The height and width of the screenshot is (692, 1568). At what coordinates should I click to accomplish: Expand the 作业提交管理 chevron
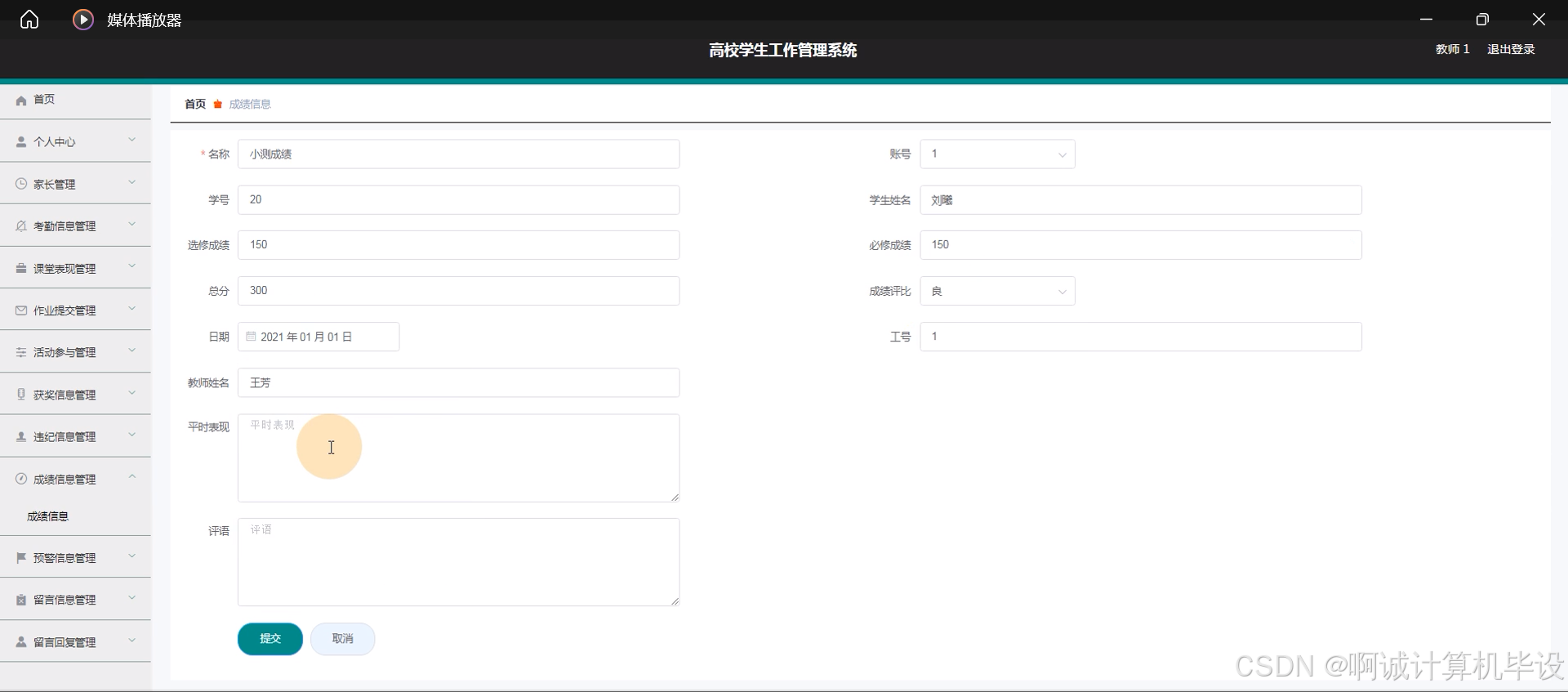pos(132,309)
